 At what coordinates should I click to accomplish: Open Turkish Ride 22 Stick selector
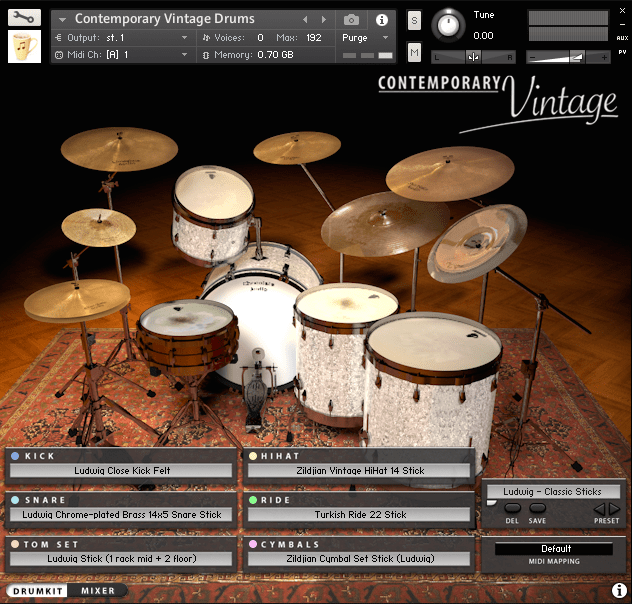point(359,515)
